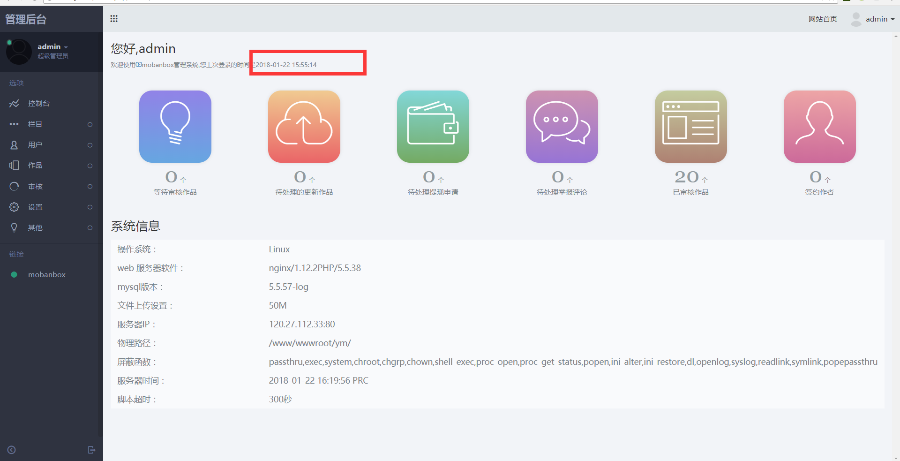
Task: Select the 作品 menu label
Action: pos(35,165)
